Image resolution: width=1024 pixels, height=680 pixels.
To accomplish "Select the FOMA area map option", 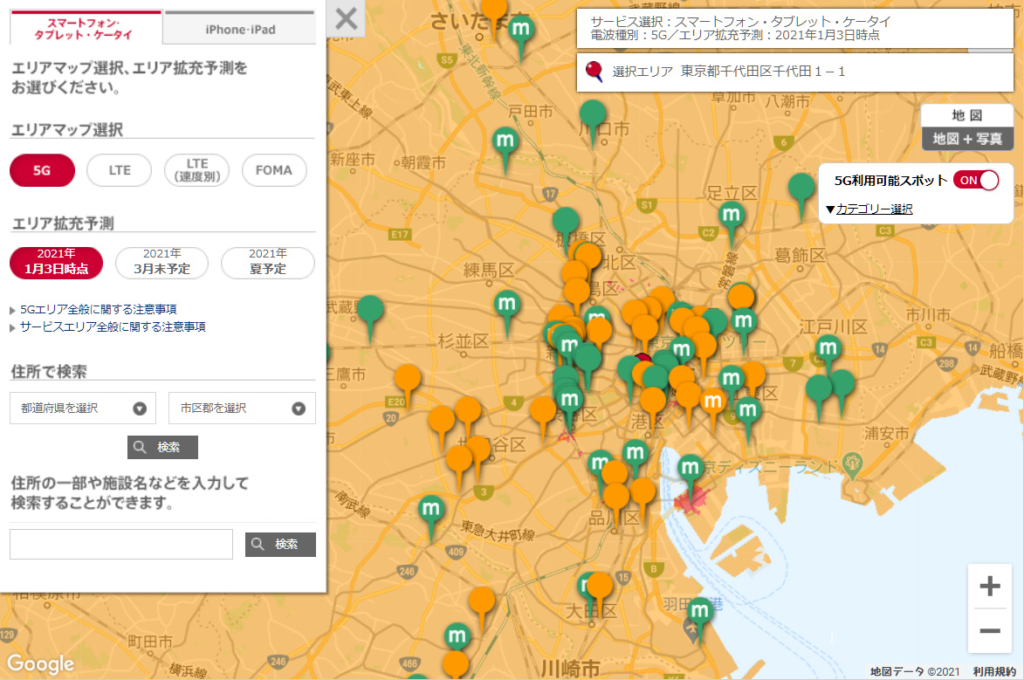I will point(274,170).
